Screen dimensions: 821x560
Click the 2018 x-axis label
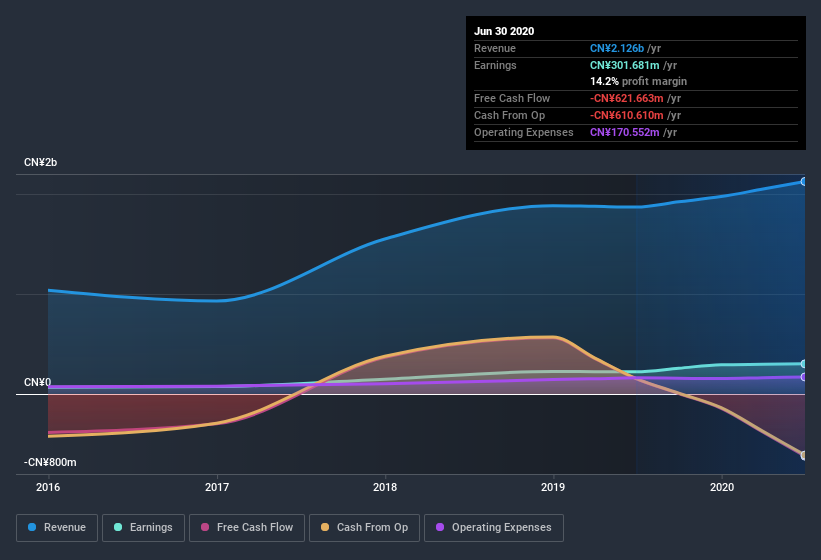[x=385, y=487]
